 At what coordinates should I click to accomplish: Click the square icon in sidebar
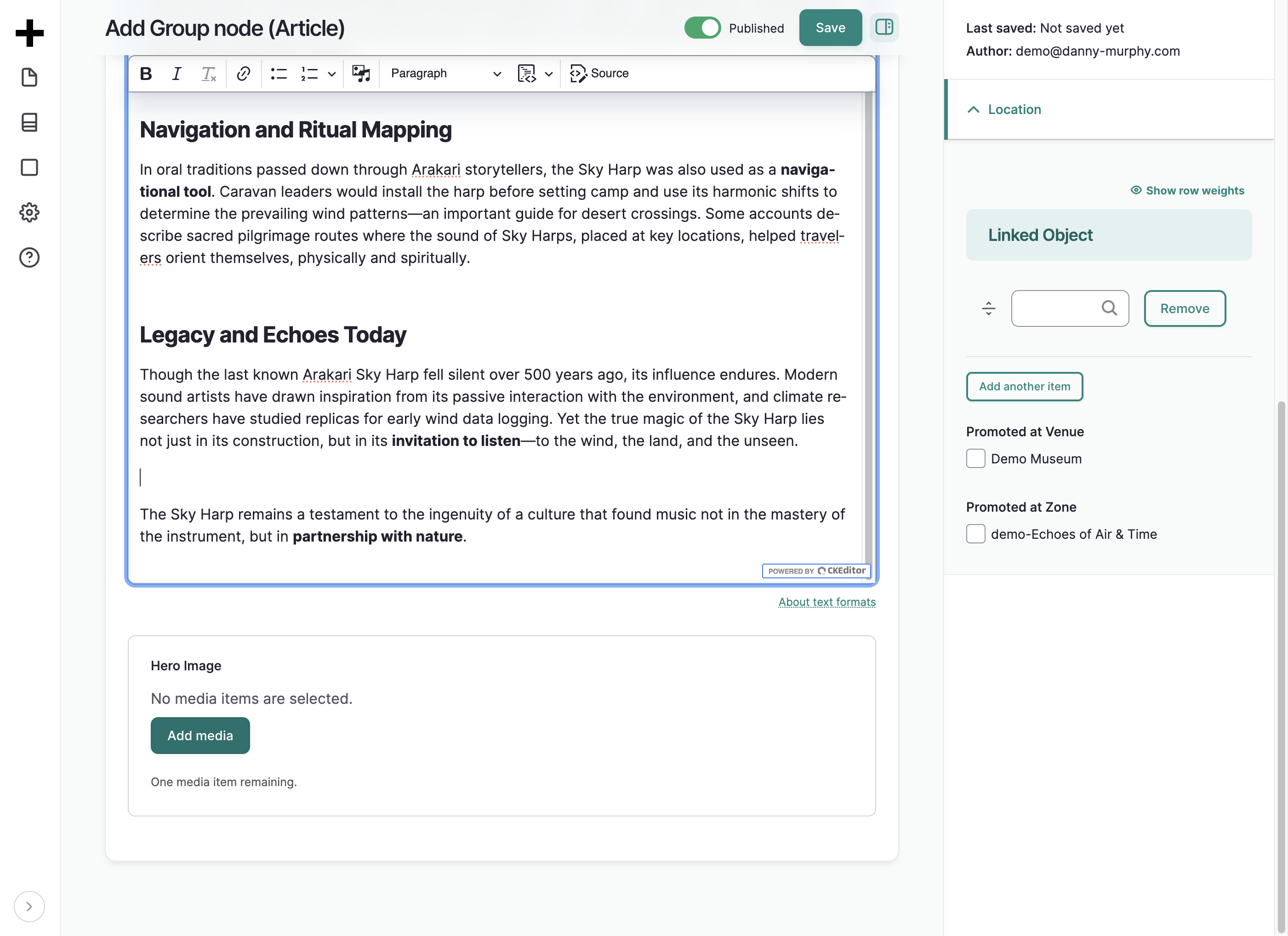(x=29, y=167)
